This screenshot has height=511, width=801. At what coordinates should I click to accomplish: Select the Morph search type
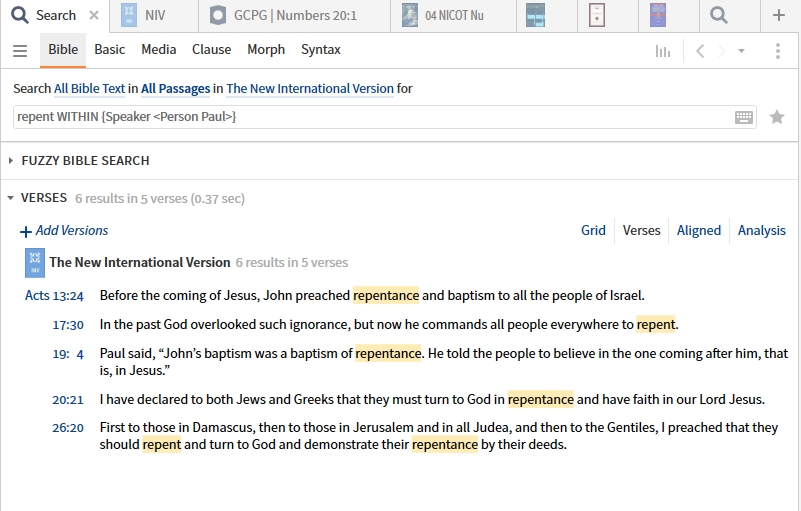click(266, 50)
